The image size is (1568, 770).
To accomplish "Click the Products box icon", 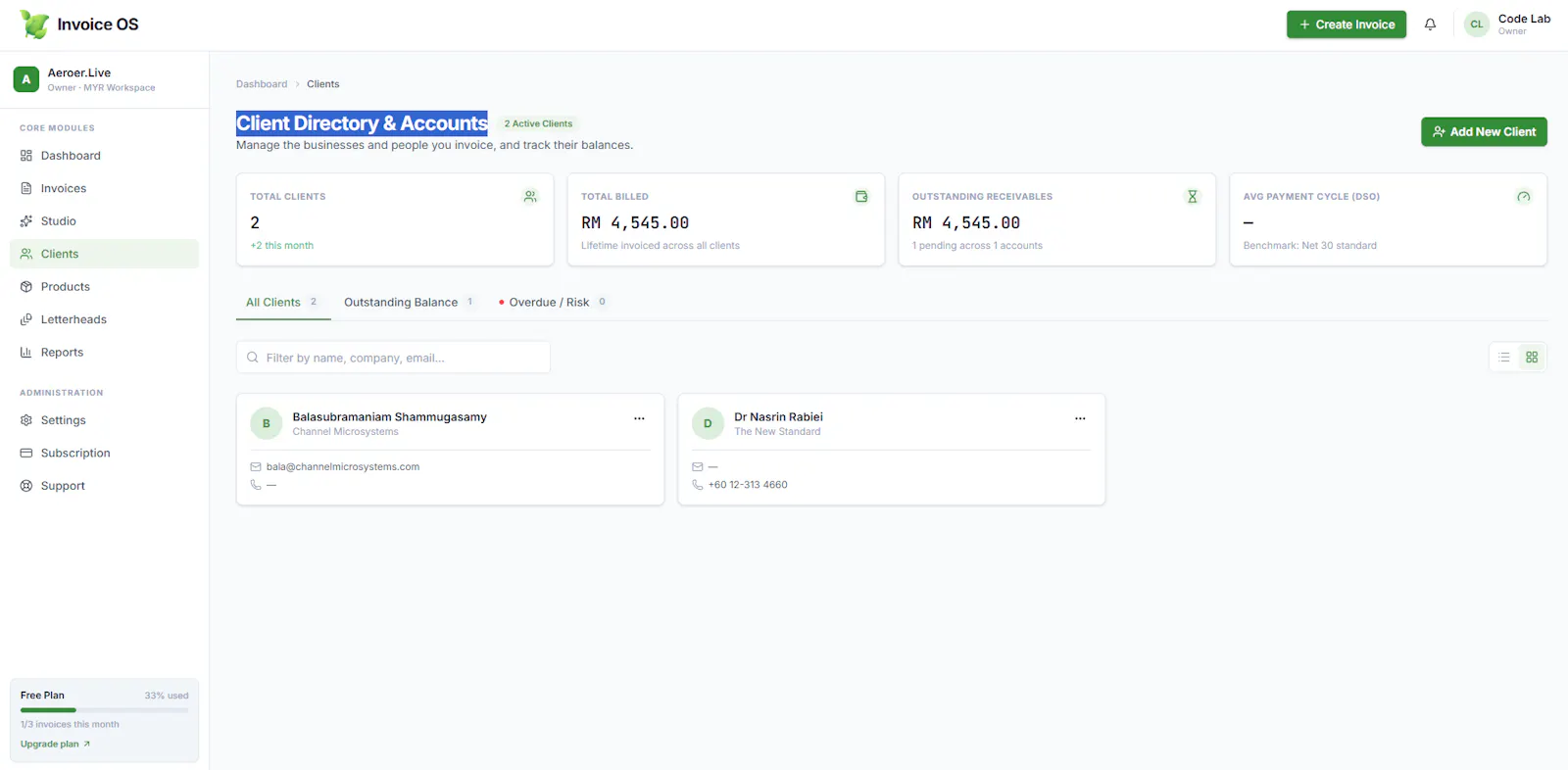I will click(26, 287).
